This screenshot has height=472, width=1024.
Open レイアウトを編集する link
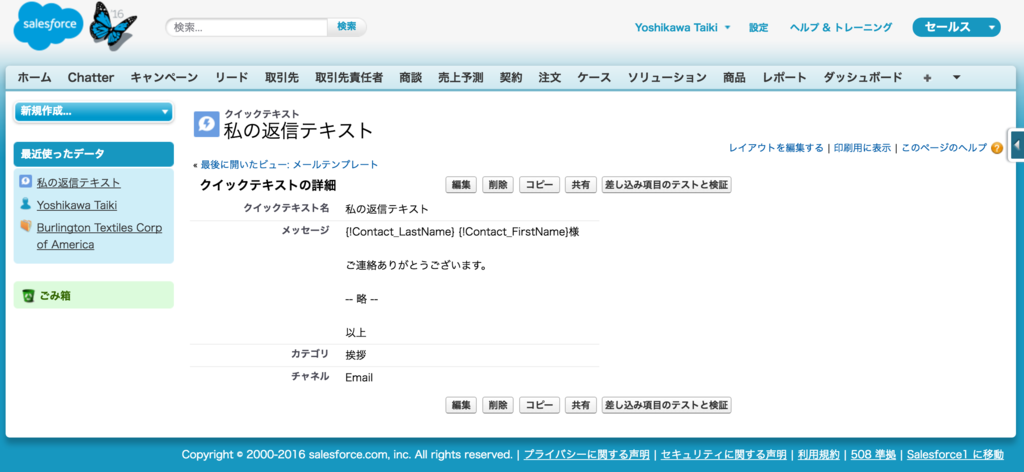[x=776, y=148]
